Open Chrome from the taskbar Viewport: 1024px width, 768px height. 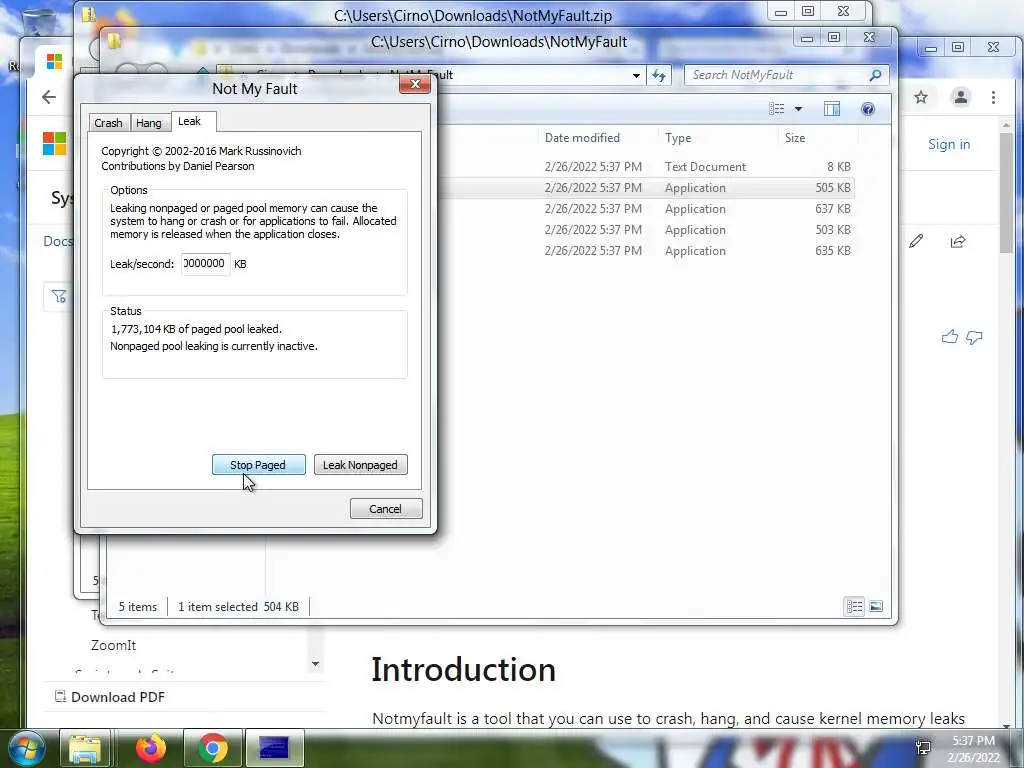213,748
